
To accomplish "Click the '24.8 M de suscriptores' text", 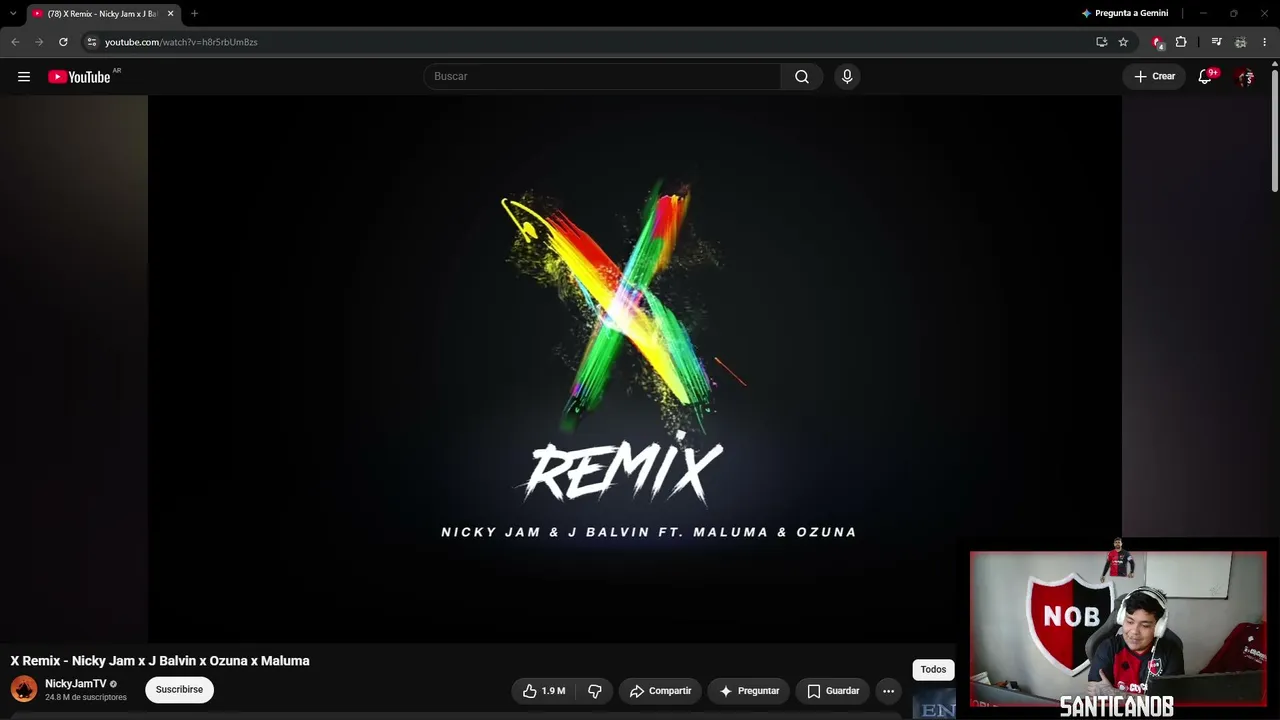I will point(86,697).
